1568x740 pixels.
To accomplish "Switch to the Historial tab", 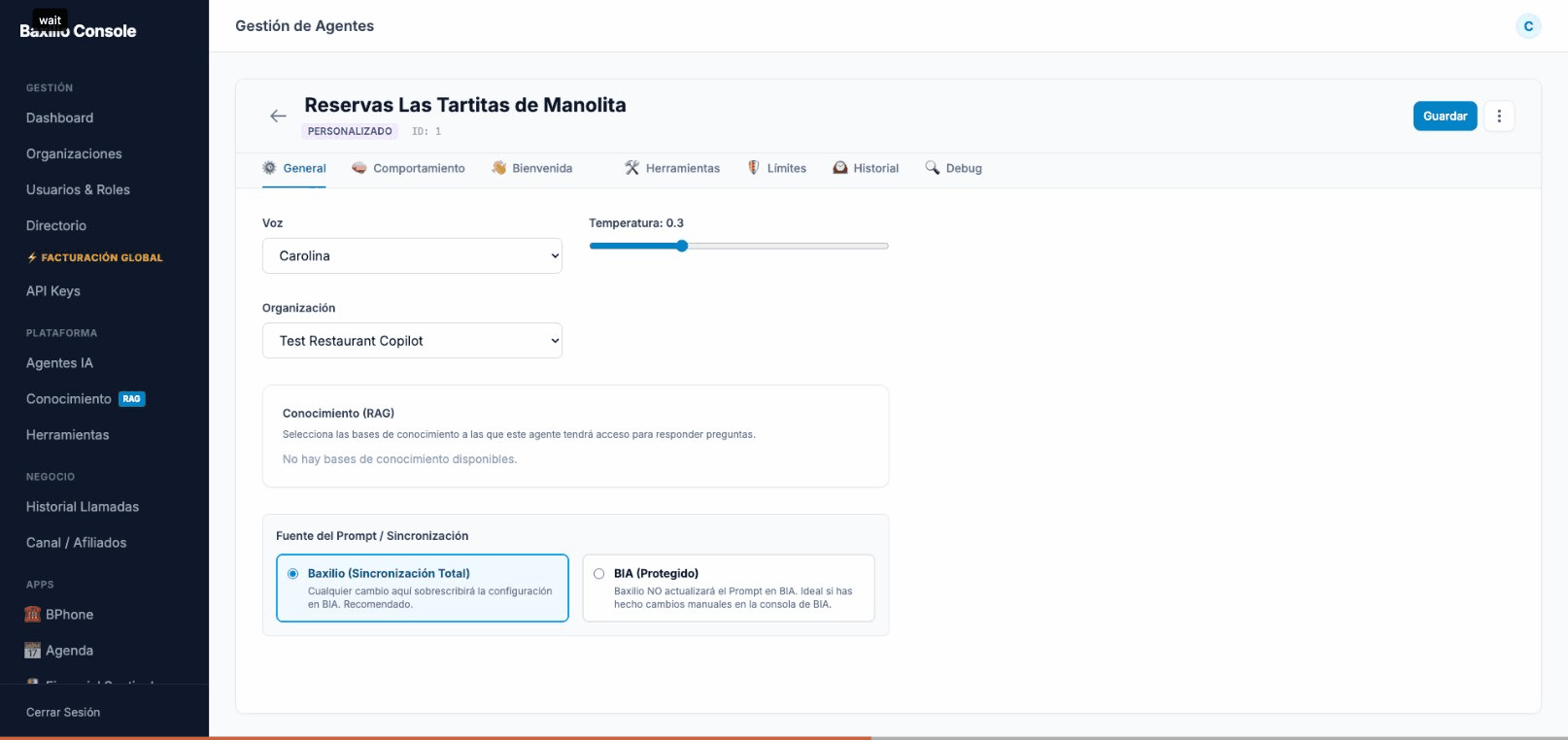I will coord(866,168).
